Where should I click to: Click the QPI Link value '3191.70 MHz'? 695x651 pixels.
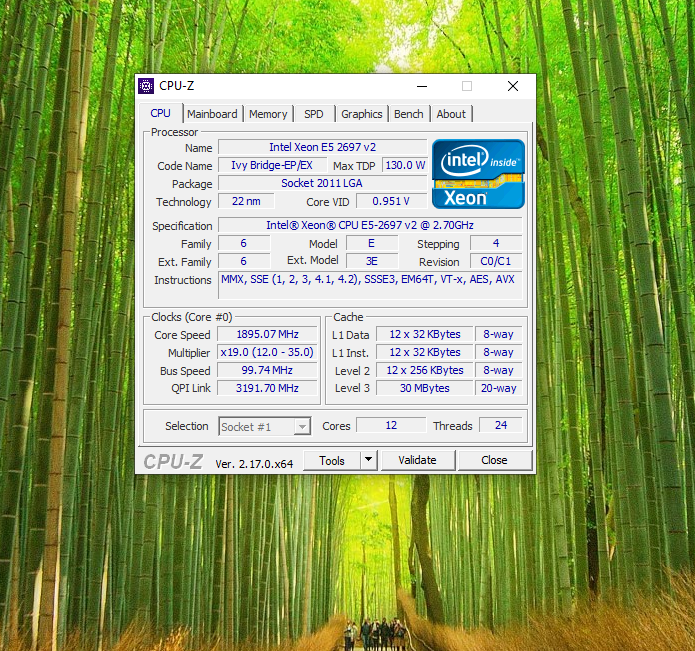[267, 388]
